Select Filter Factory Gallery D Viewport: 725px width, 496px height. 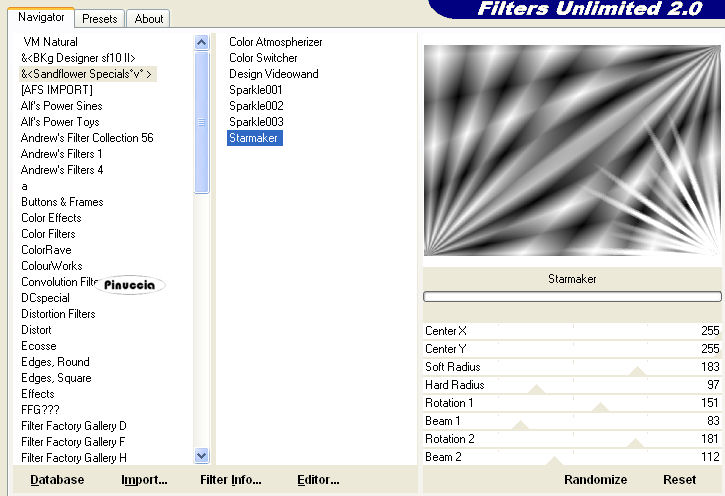pos(74,426)
